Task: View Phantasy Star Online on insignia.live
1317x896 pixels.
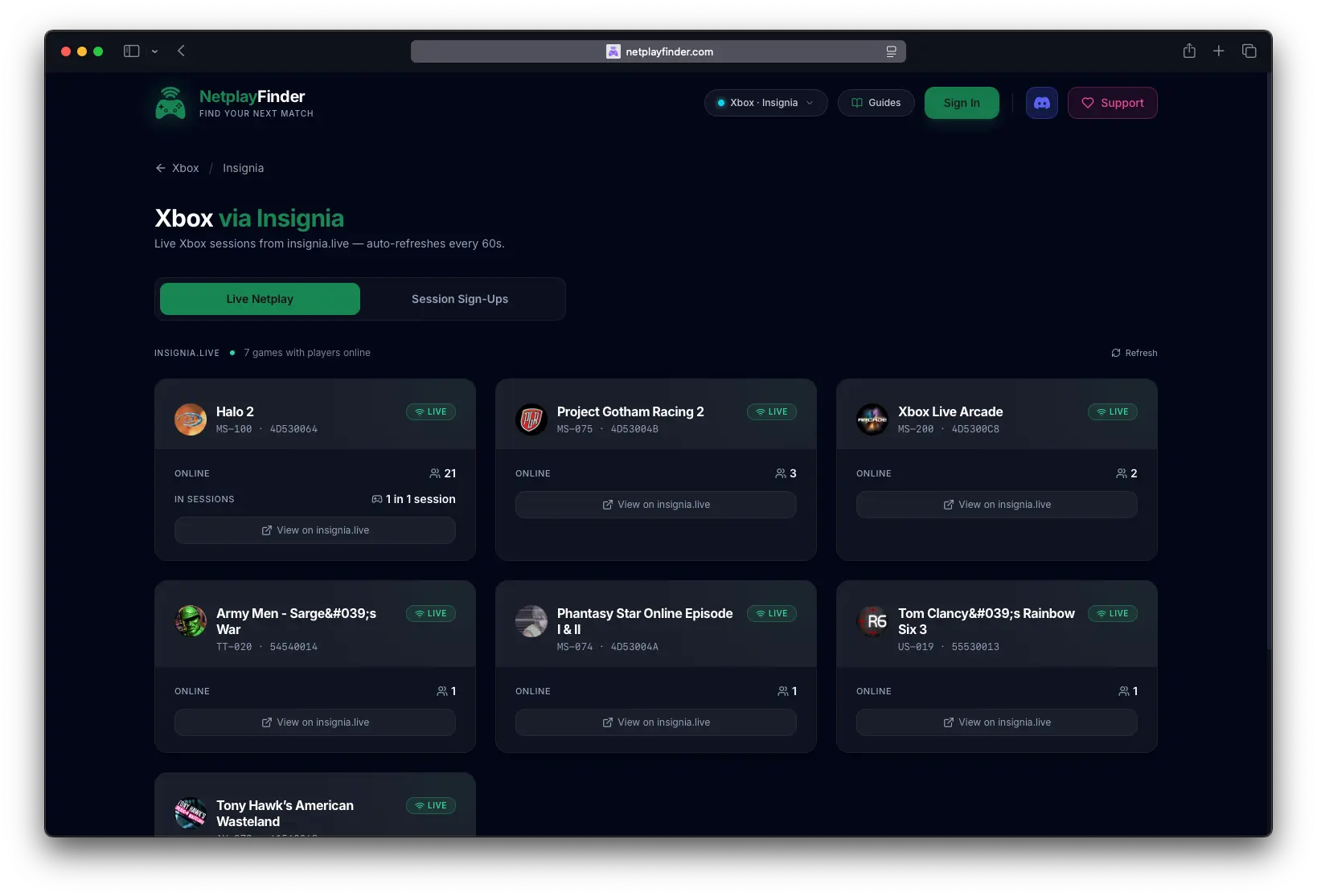Action: pyautogui.click(x=656, y=722)
